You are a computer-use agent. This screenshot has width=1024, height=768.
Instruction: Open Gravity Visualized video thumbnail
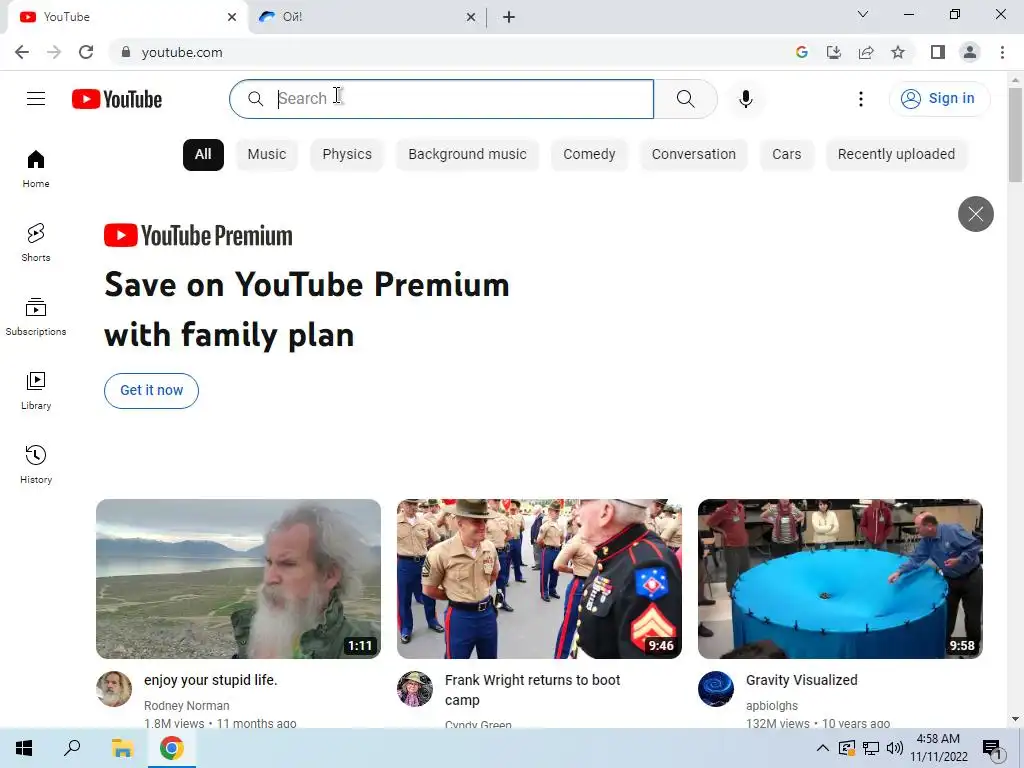[840, 579]
